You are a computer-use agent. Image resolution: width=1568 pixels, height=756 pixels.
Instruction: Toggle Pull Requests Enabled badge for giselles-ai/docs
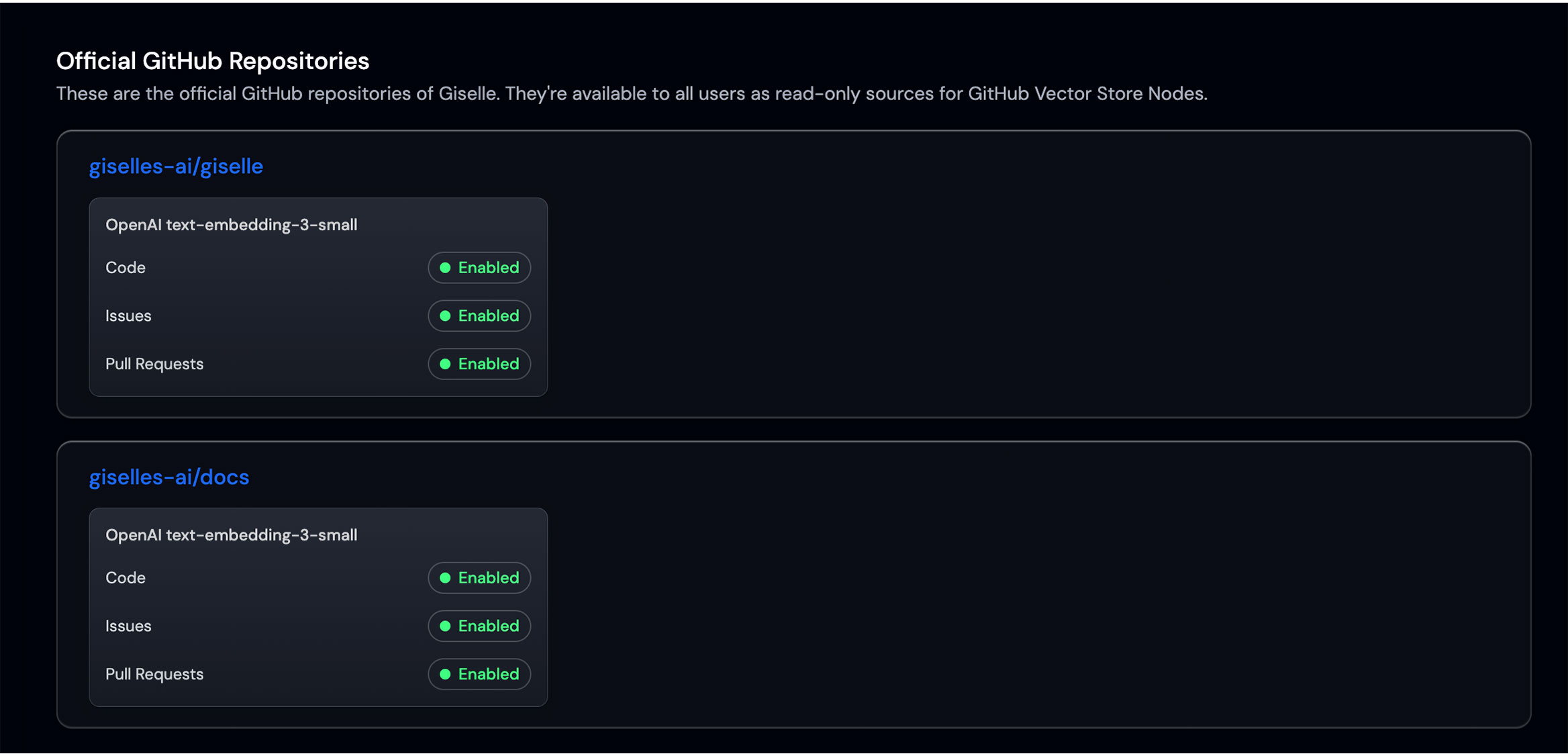[x=479, y=674]
